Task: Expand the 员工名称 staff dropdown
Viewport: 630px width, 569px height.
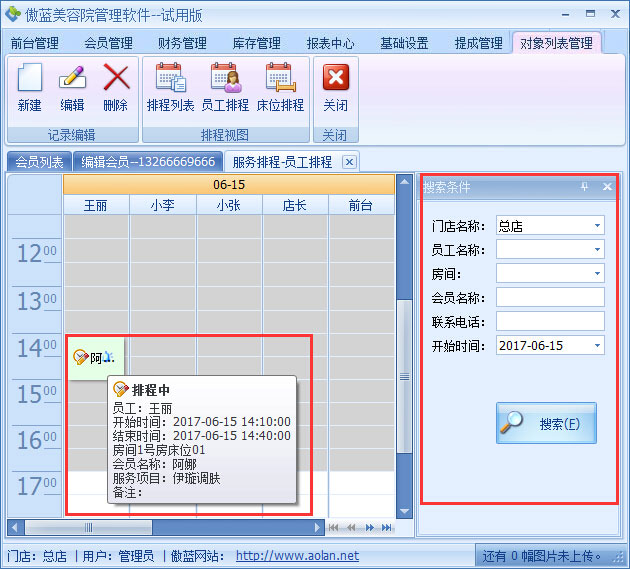Action: [x=597, y=250]
